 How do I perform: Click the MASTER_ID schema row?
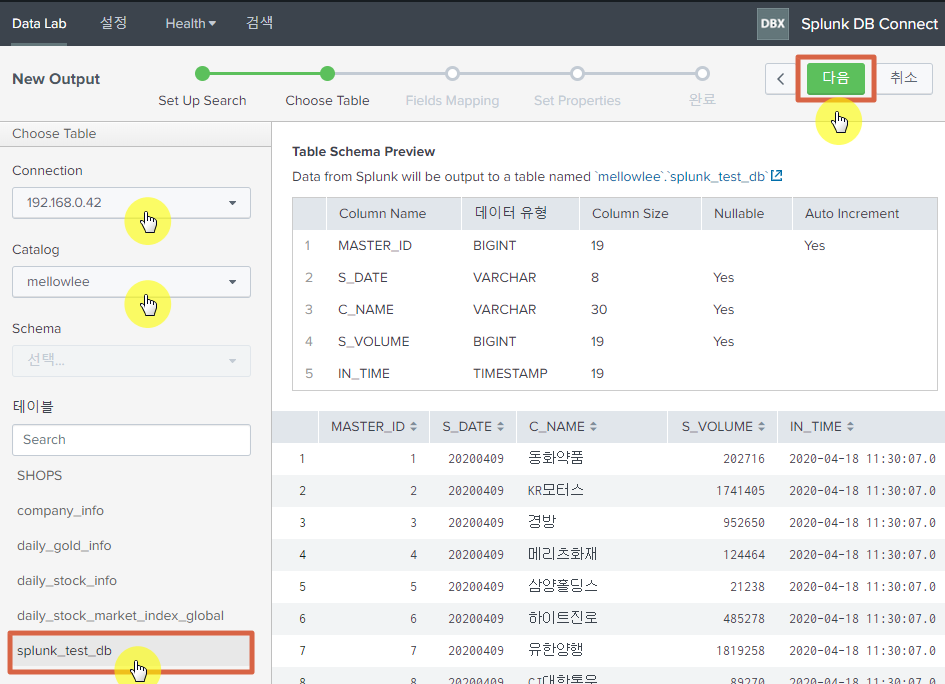tap(615, 246)
